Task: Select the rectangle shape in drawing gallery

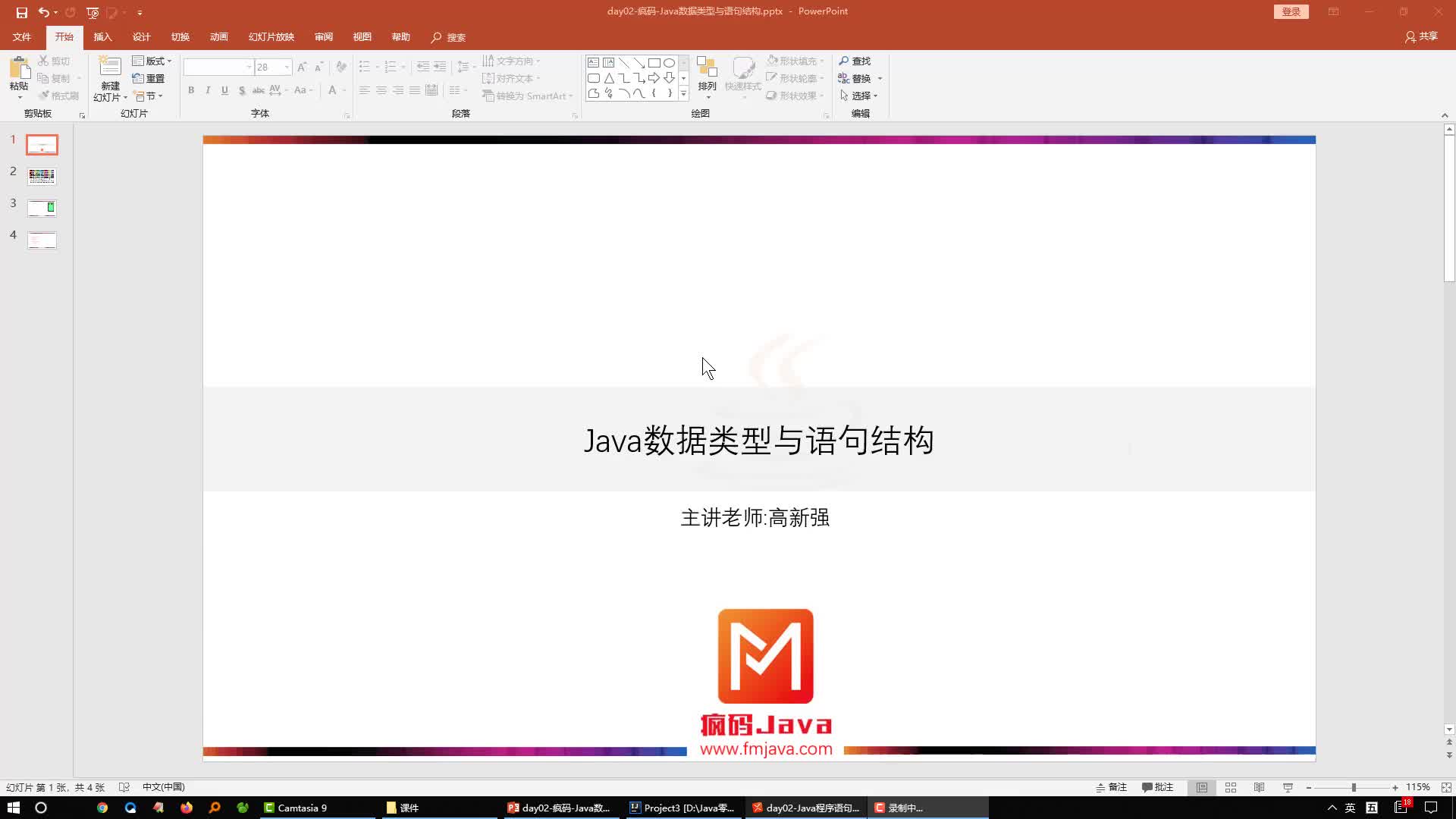Action: pos(654,62)
